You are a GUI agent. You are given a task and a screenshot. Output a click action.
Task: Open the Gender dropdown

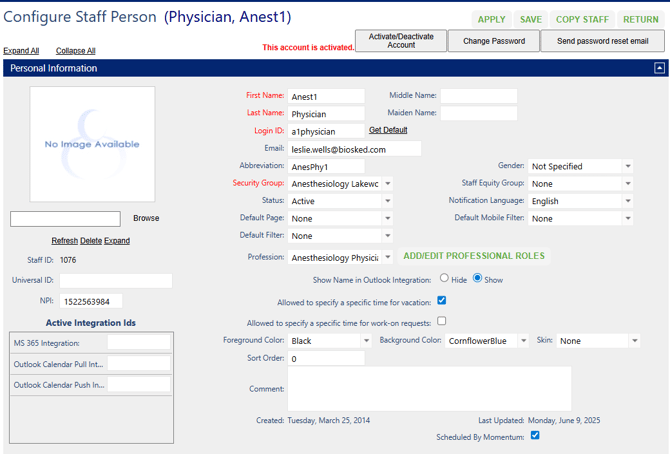(581, 167)
